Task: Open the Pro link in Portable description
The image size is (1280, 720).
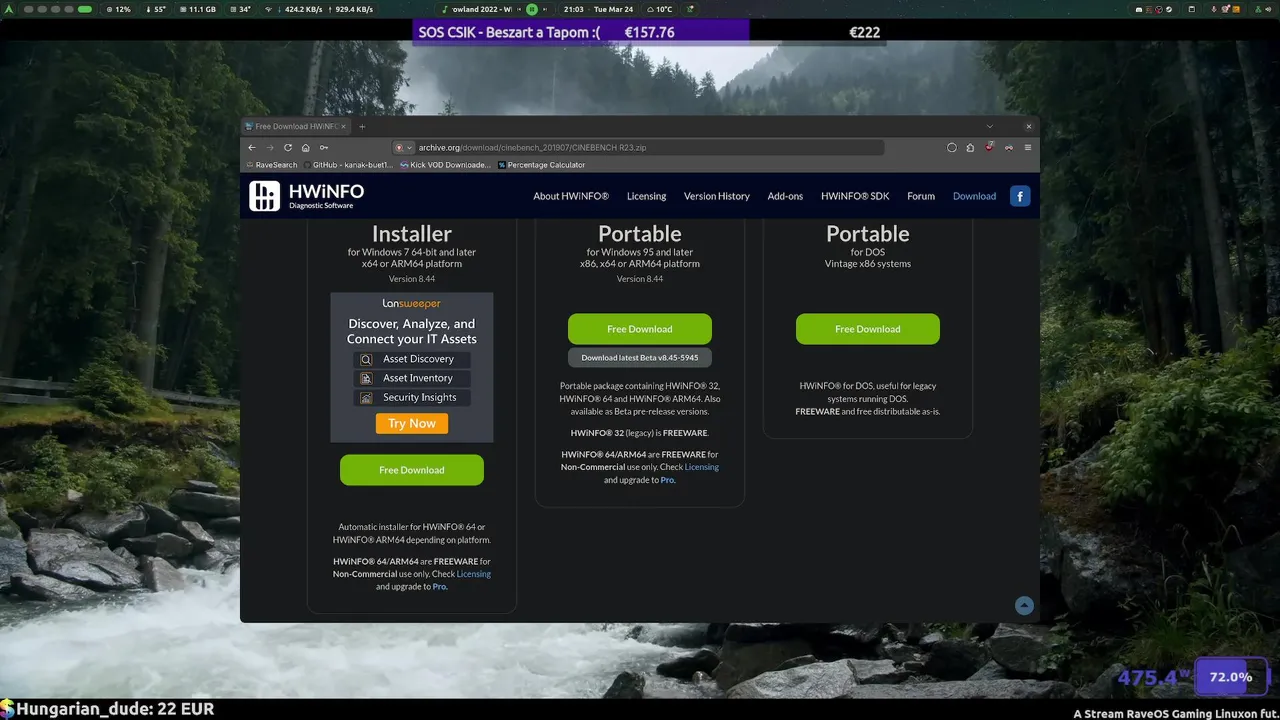Action: tap(668, 480)
